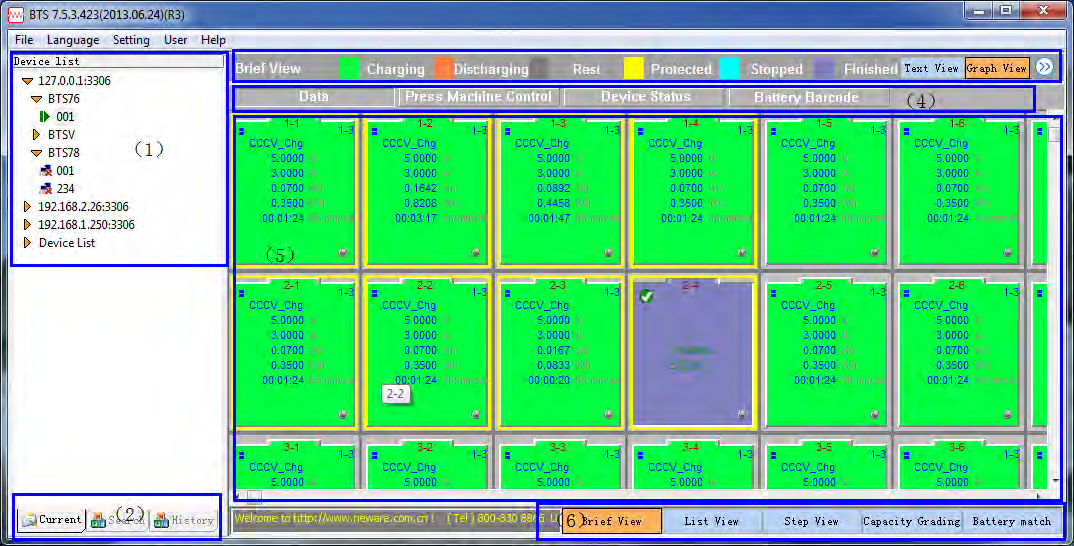Open the User menu
The image size is (1074, 546).
click(175, 40)
